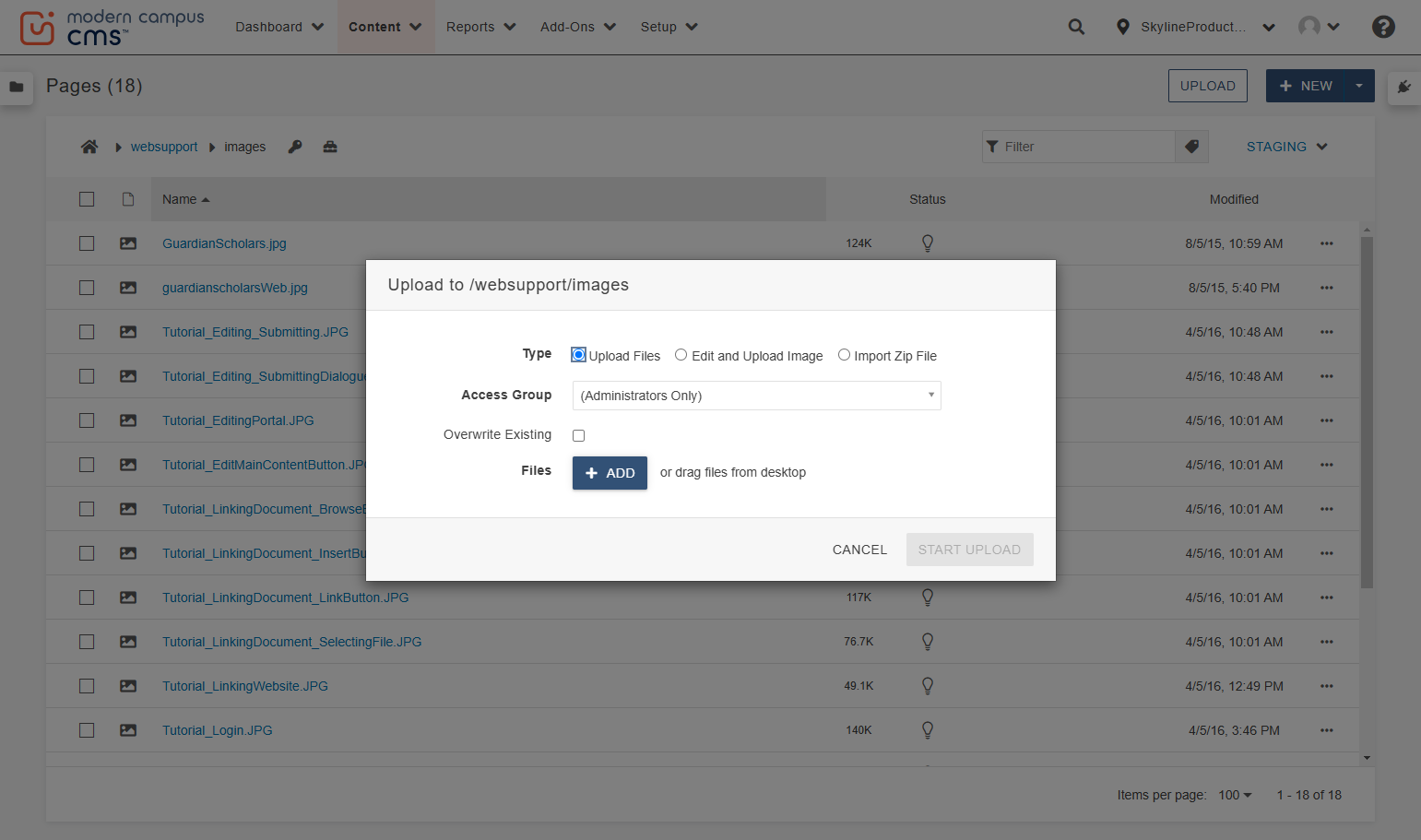1421x840 pixels.
Task: Enable the Overwrite Existing checkbox
Action: coord(578,435)
